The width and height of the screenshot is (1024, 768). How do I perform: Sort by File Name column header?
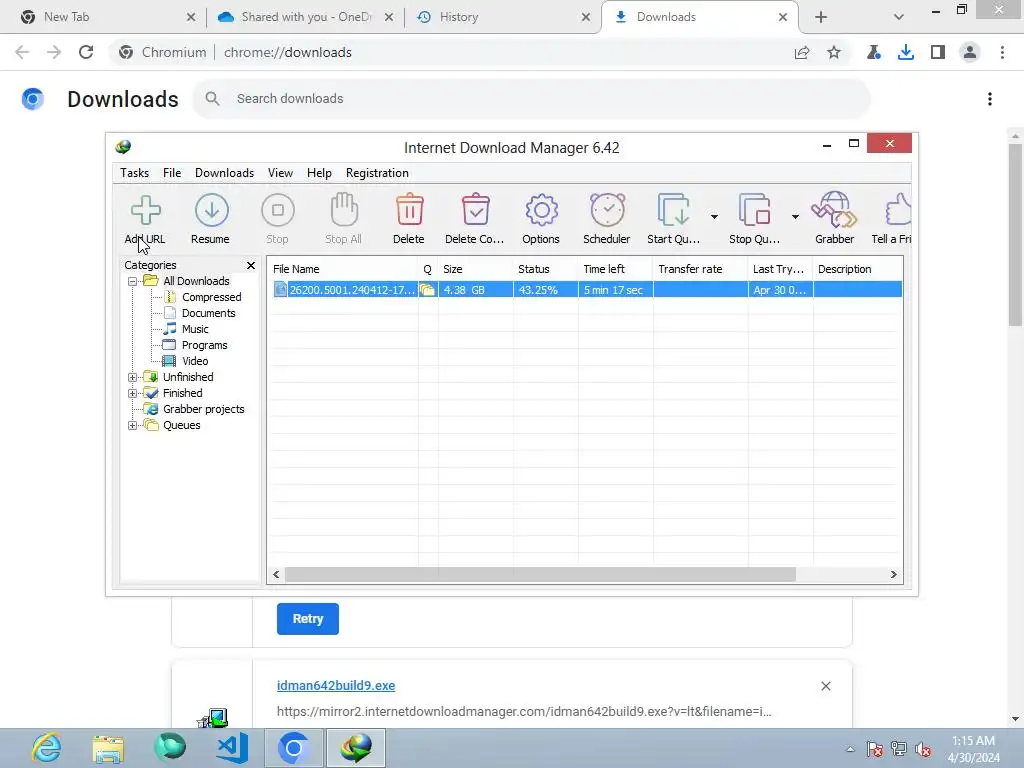click(343, 269)
